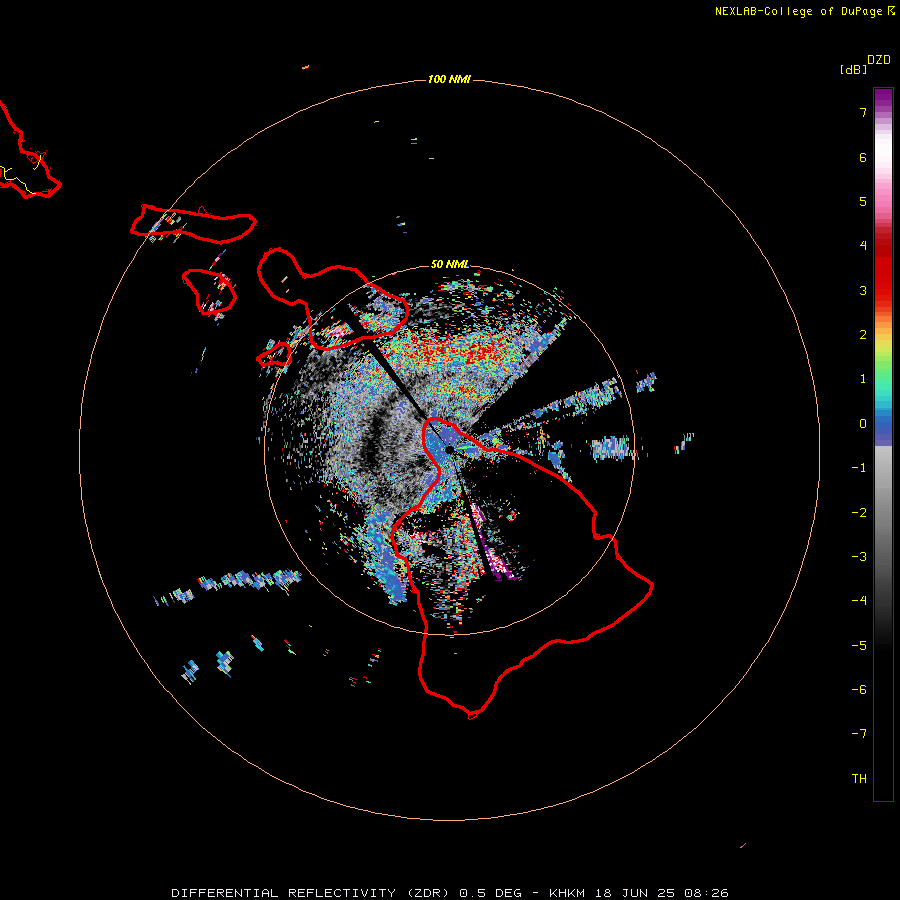900x900 pixels.
Task: Click the -7 tick on color scale
Action: pyautogui.click(x=859, y=734)
